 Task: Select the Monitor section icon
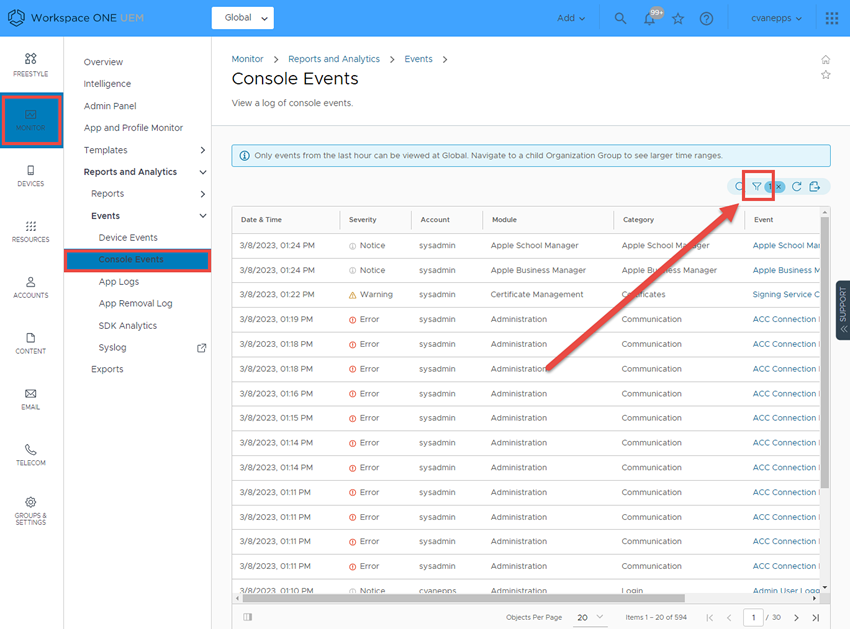click(31, 120)
